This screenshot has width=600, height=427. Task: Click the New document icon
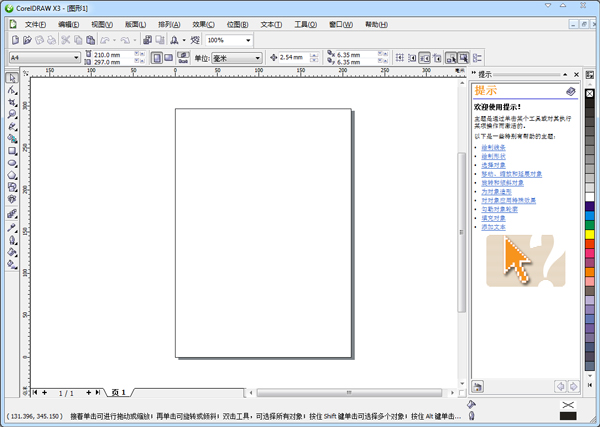[15, 40]
